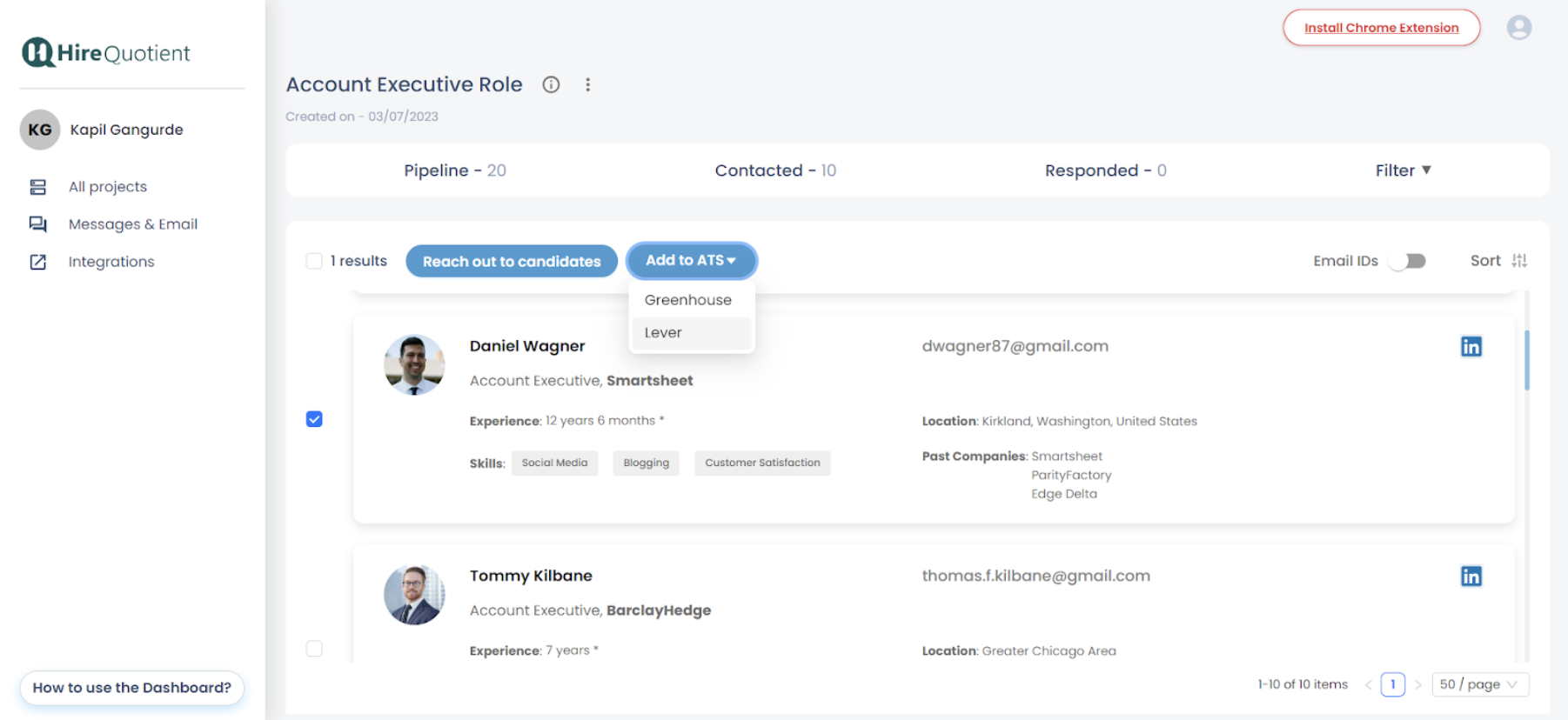Click Reach out to candidates button
Viewport: 1568px width, 720px height.
[x=511, y=261]
